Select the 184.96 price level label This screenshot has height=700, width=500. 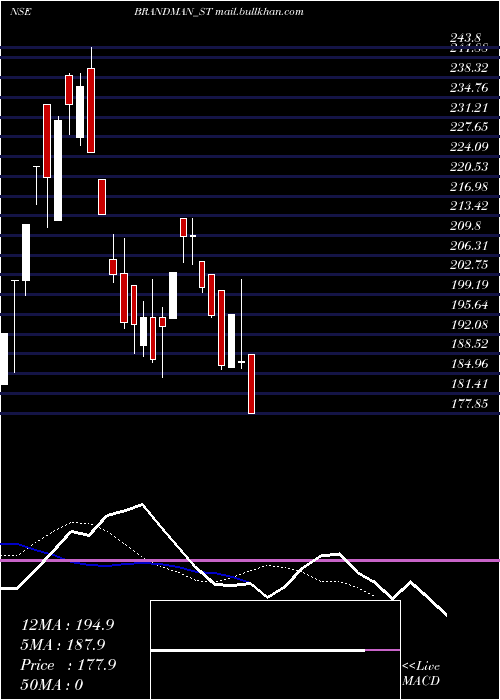[469, 364]
